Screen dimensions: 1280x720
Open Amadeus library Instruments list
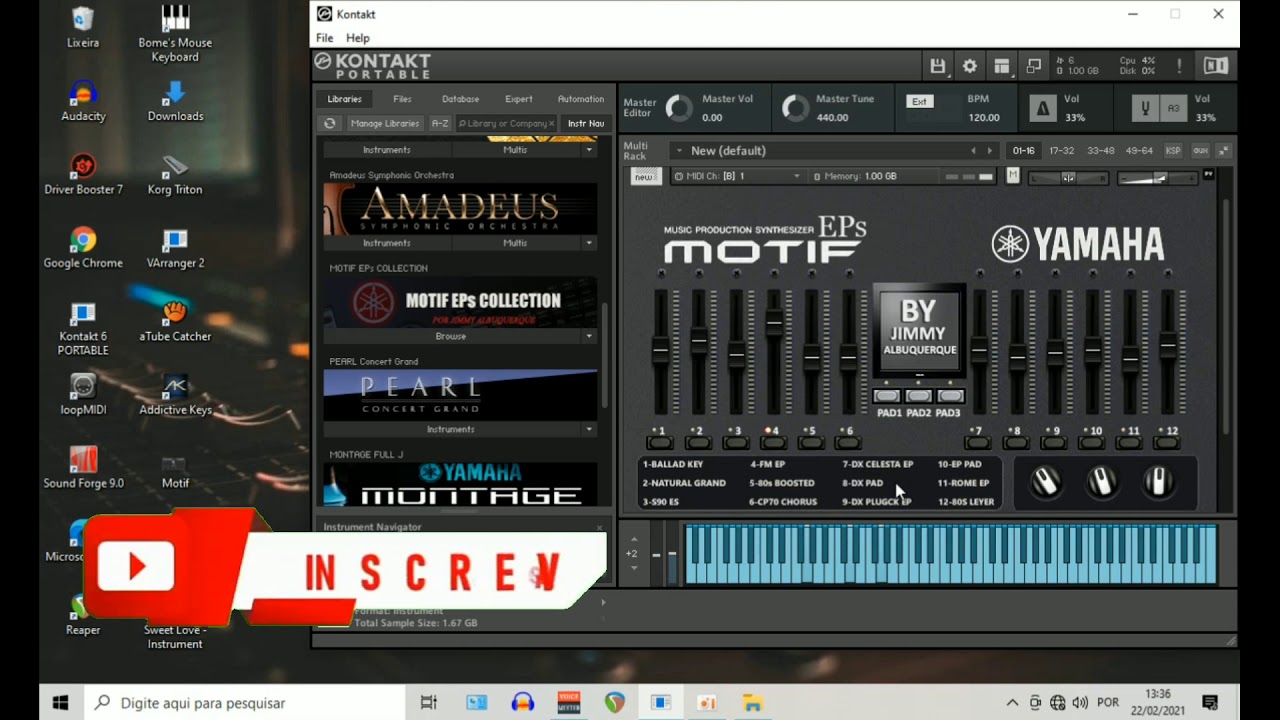pyautogui.click(x=387, y=243)
